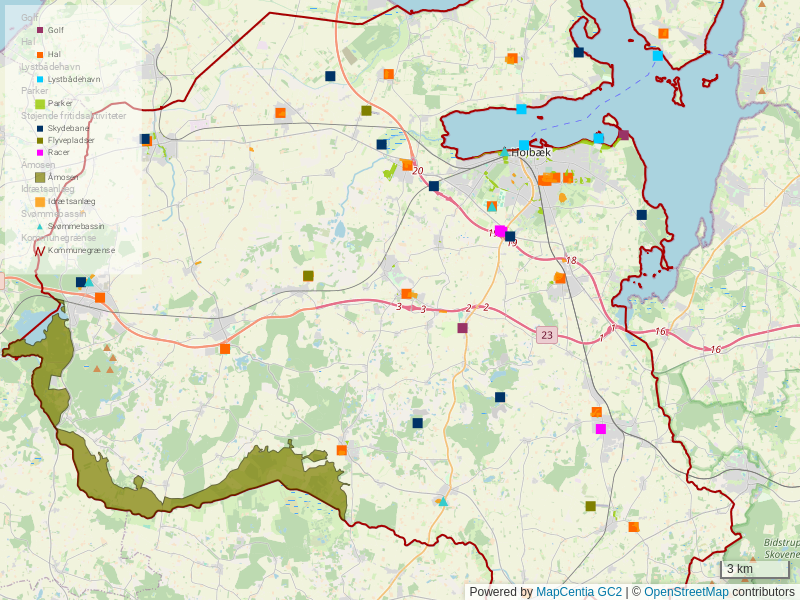Click the golf marker north of route 23
The image size is (800, 600).
(x=462, y=328)
